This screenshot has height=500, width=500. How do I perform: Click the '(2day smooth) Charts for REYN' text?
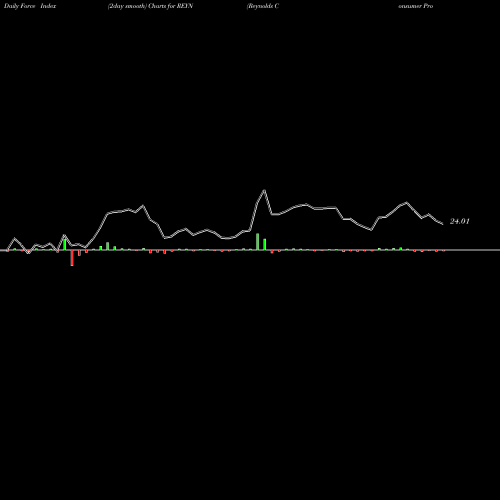[150, 6]
